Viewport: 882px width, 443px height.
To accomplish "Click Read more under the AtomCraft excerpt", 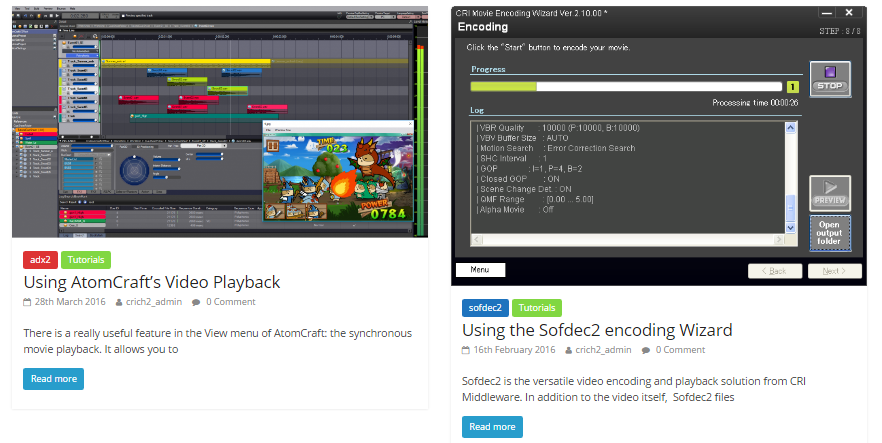I will coord(53,379).
